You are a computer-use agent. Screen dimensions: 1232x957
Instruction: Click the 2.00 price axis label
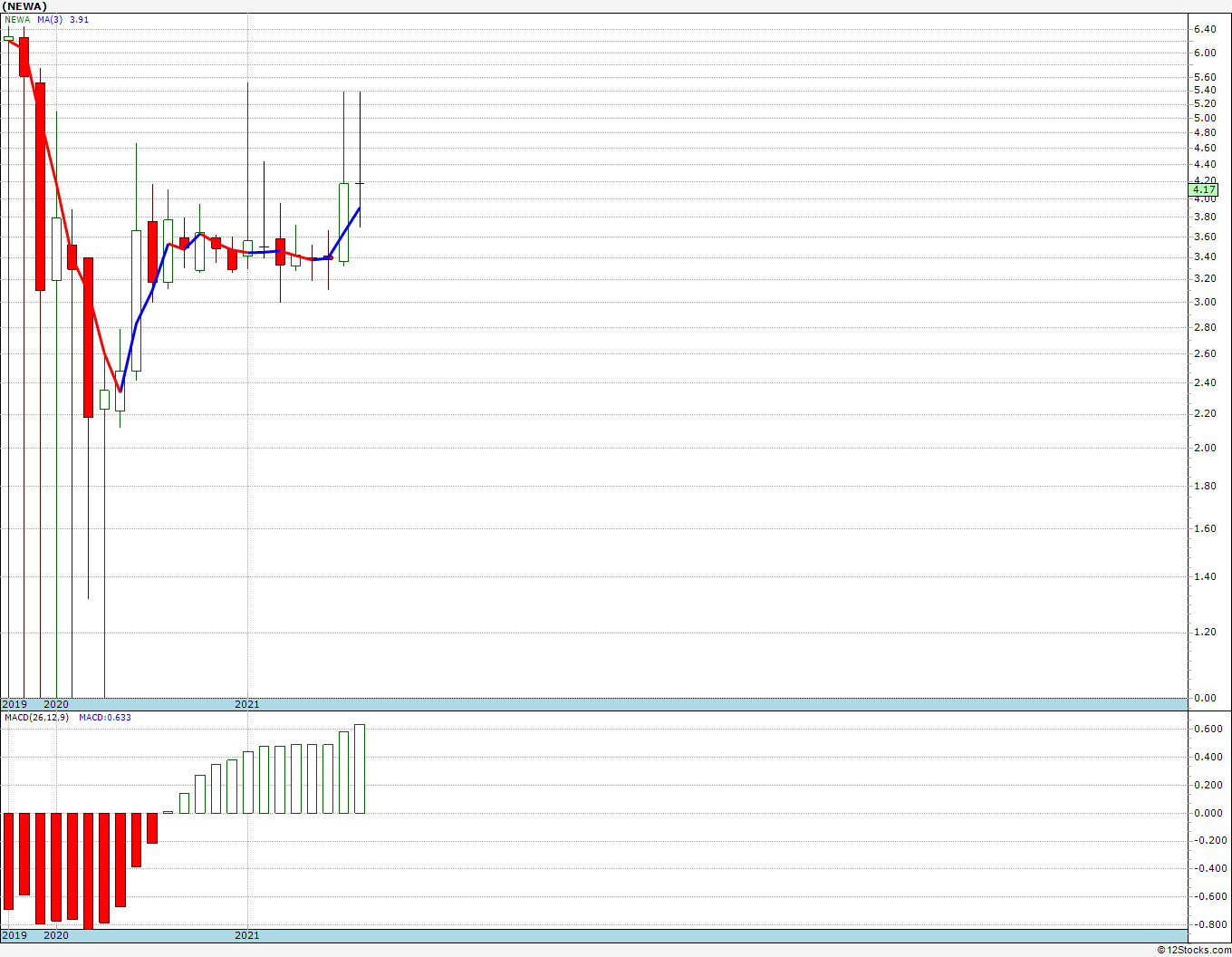coord(1205,449)
